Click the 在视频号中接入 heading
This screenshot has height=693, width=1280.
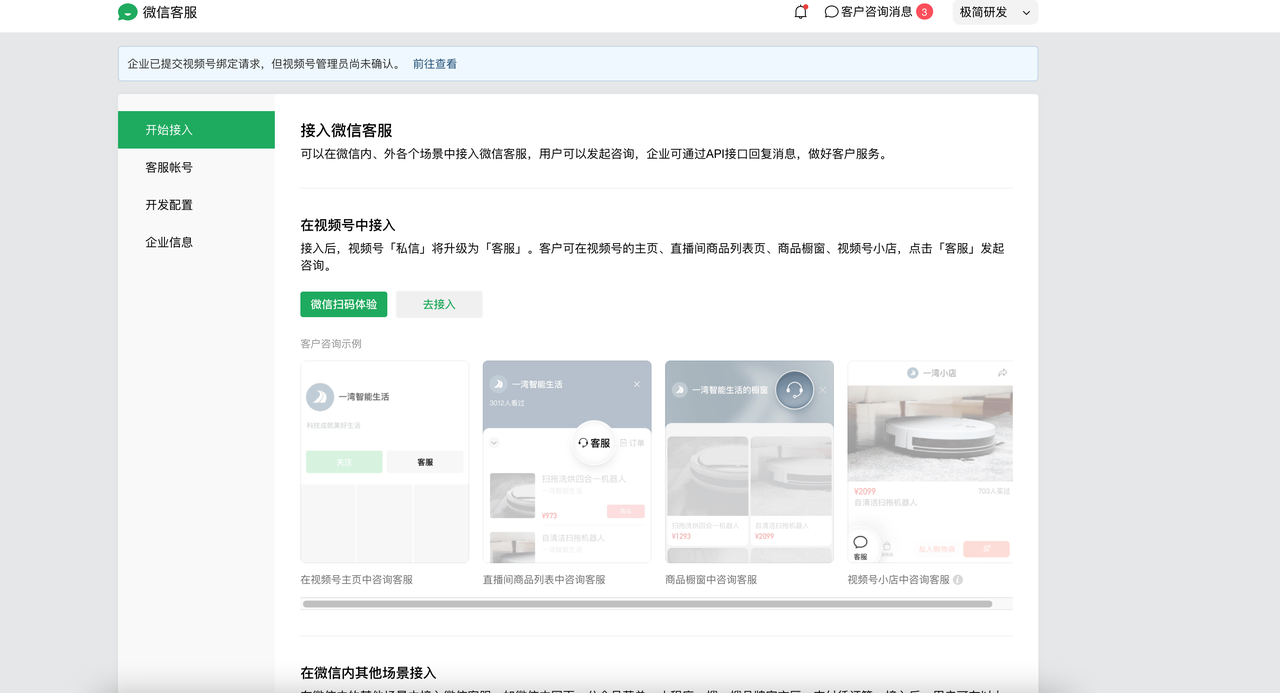click(348, 225)
